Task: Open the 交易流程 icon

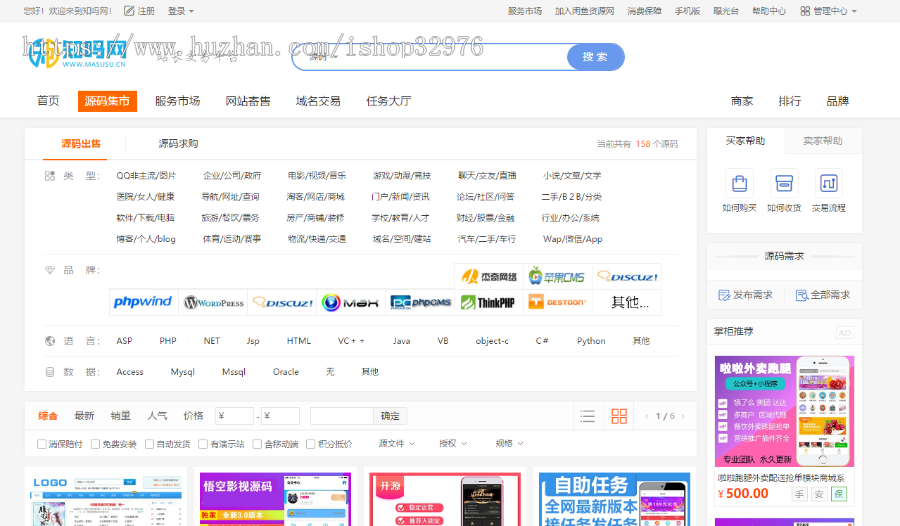Action: click(x=828, y=184)
